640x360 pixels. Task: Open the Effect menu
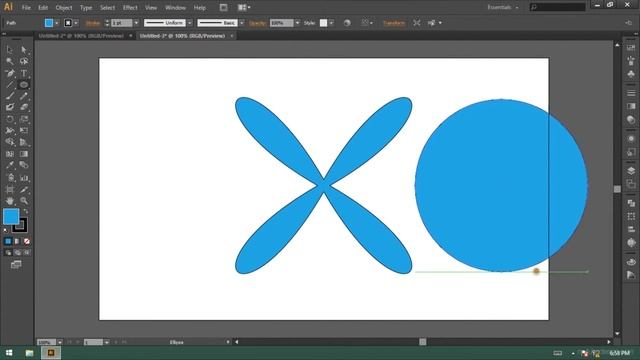[x=130, y=8]
